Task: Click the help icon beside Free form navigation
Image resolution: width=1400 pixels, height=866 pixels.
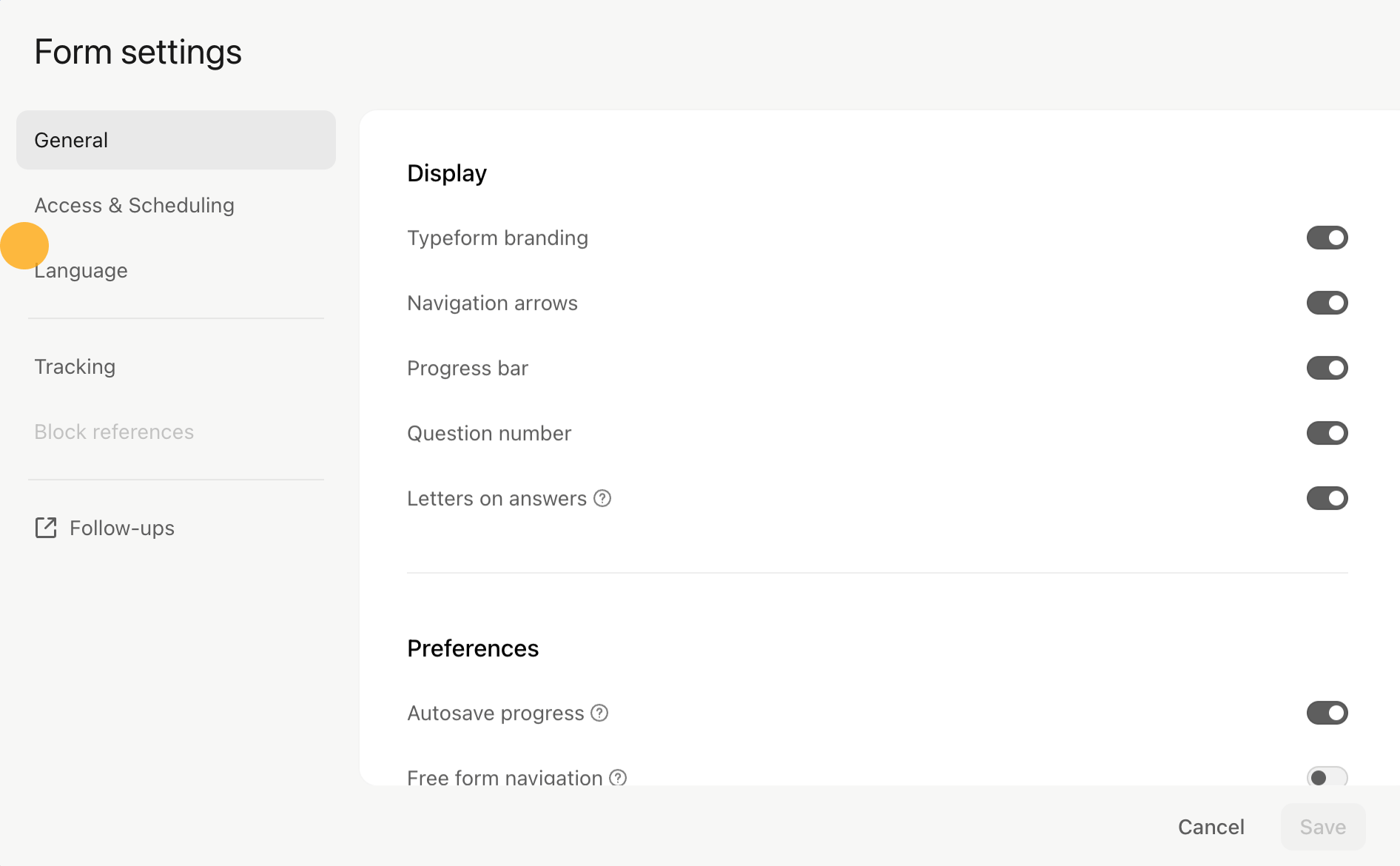Action: point(617,778)
